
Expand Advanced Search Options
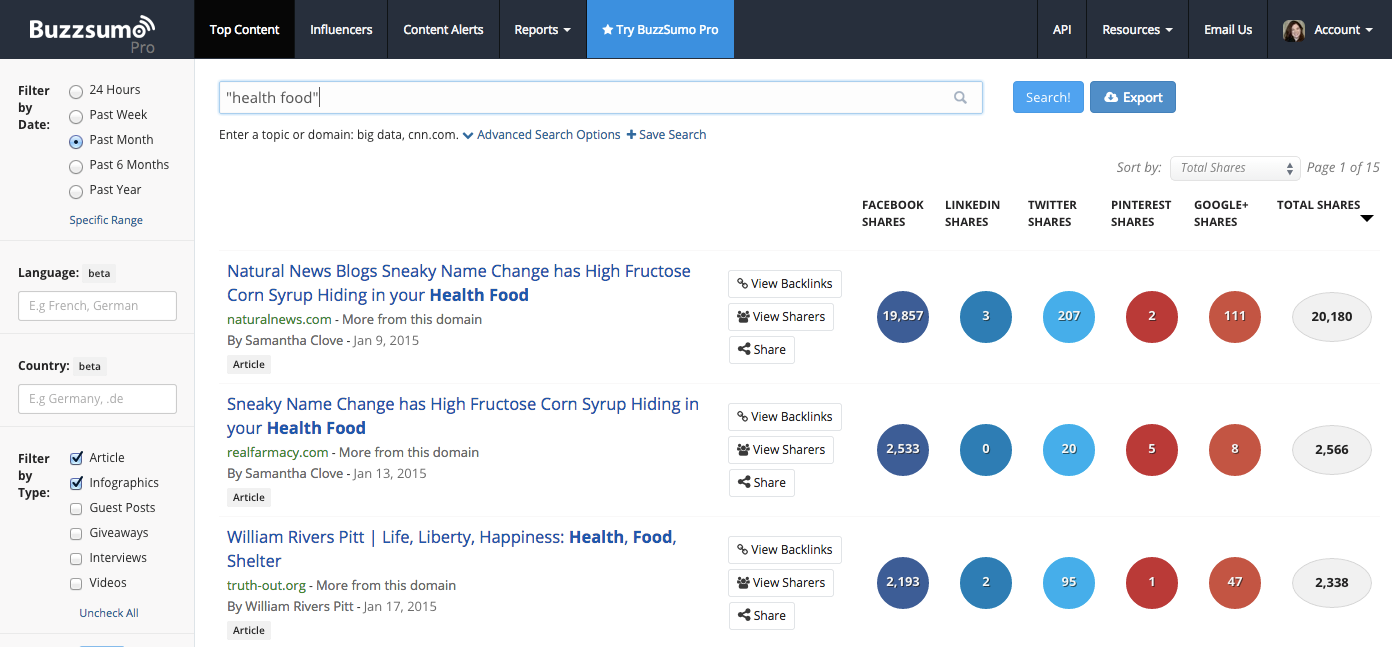click(x=541, y=135)
